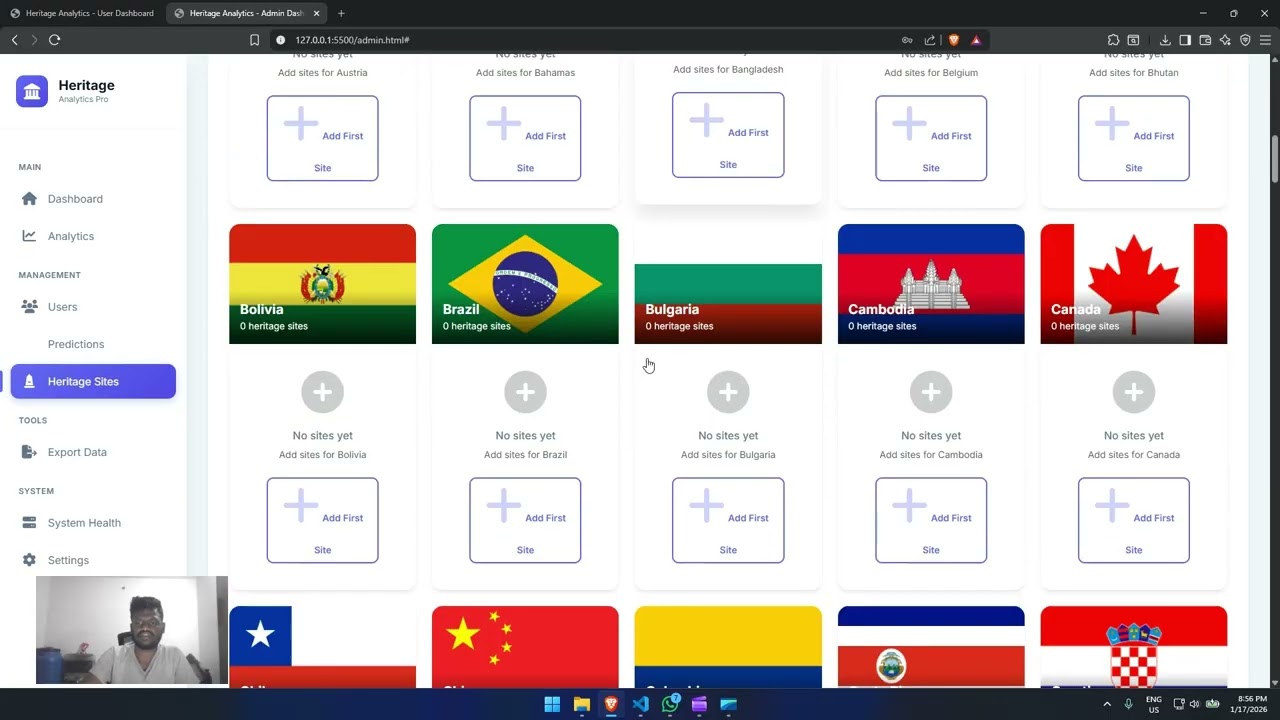
Task: Open Visual Studio Code from taskbar
Action: [x=640, y=704]
